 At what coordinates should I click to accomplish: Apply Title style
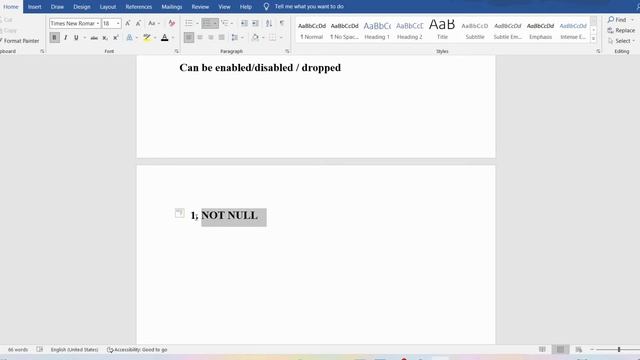(442, 30)
